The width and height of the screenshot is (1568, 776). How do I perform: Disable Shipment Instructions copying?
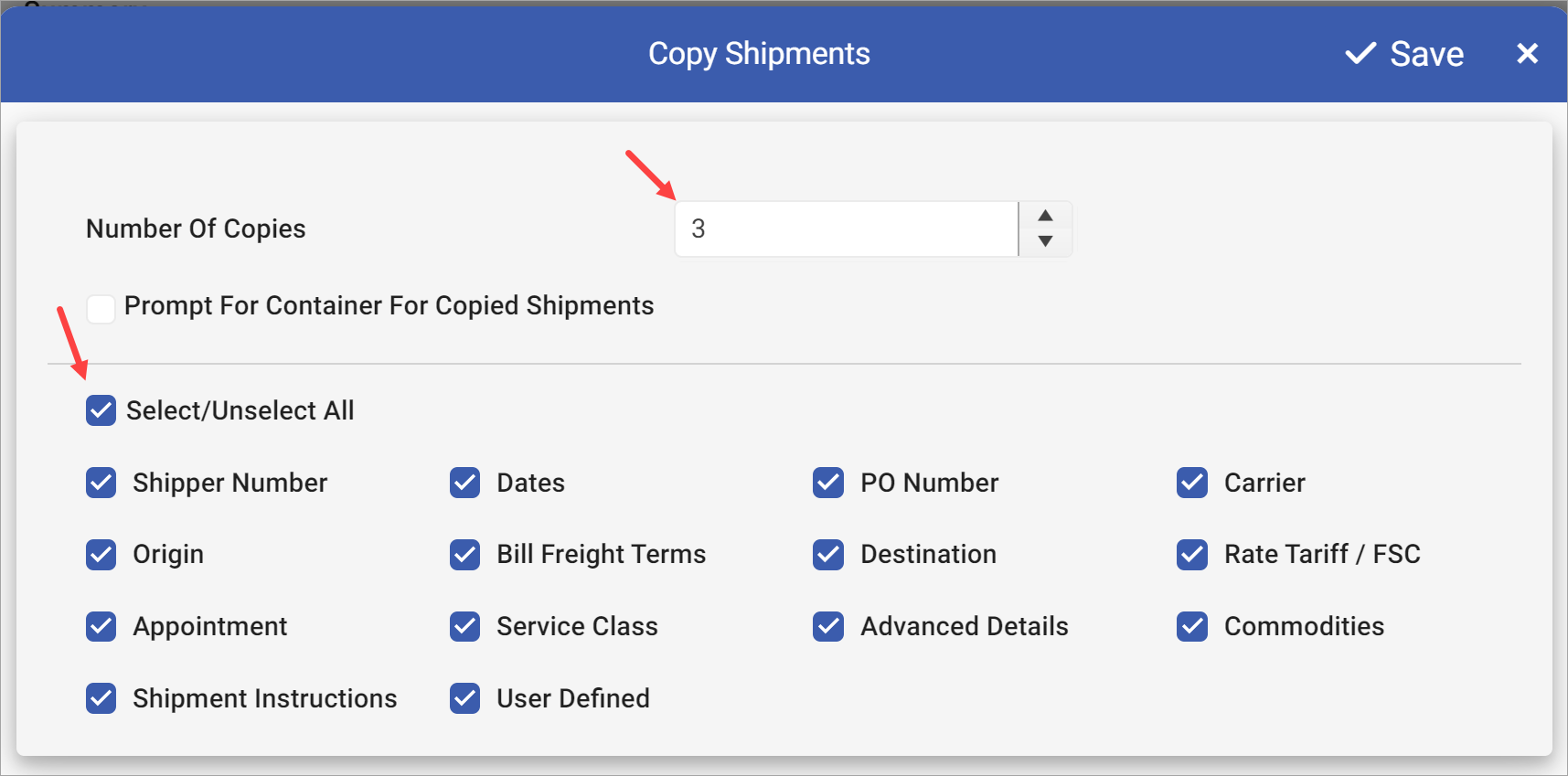point(101,698)
